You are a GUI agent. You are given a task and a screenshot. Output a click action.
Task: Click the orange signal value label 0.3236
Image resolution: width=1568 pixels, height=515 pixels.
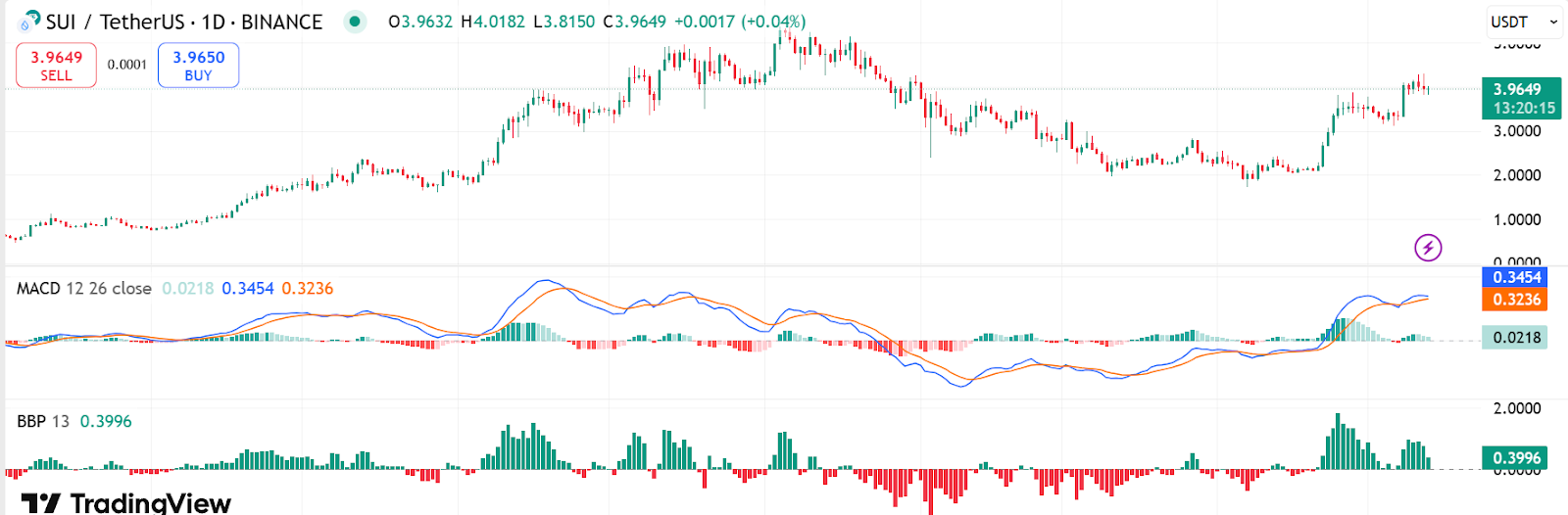click(x=1517, y=300)
